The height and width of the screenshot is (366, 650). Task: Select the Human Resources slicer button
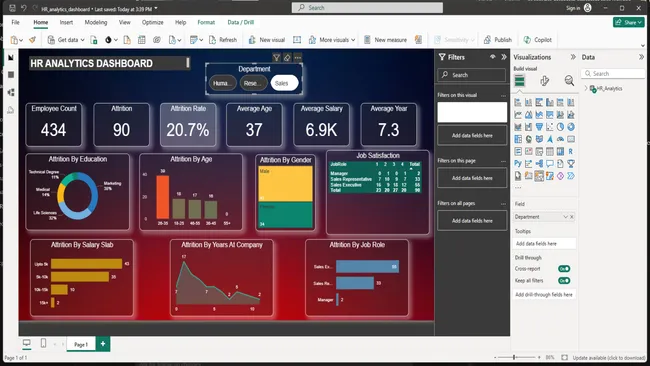point(222,83)
